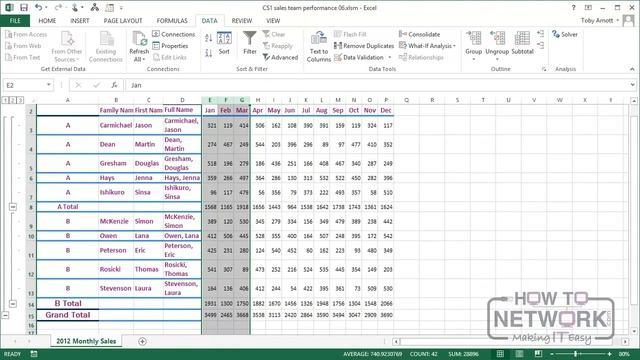Select Normal view icon in status bar
Viewport: 640px width, 360px height.
[500, 354]
